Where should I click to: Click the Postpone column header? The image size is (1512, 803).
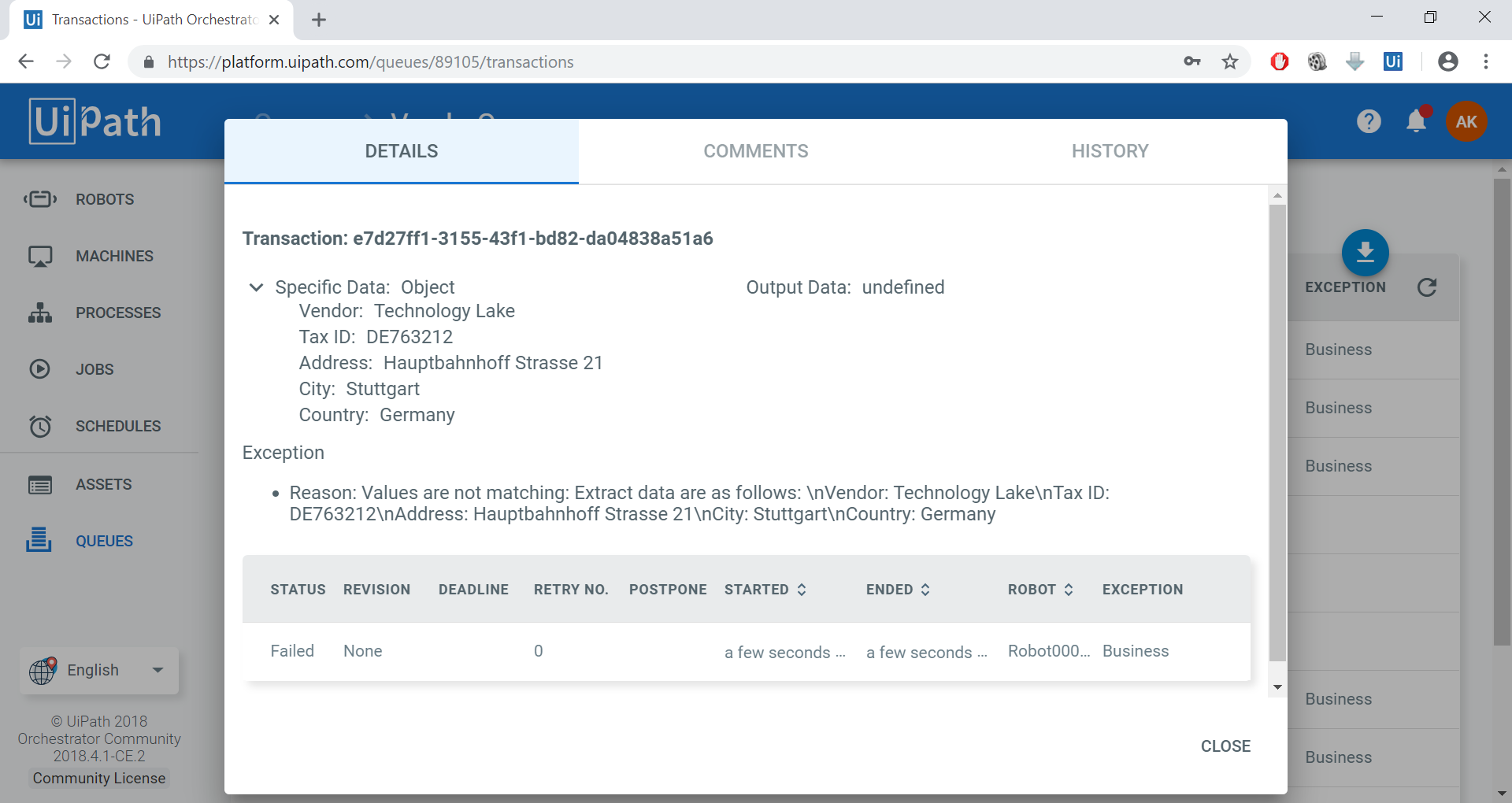click(x=668, y=590)
